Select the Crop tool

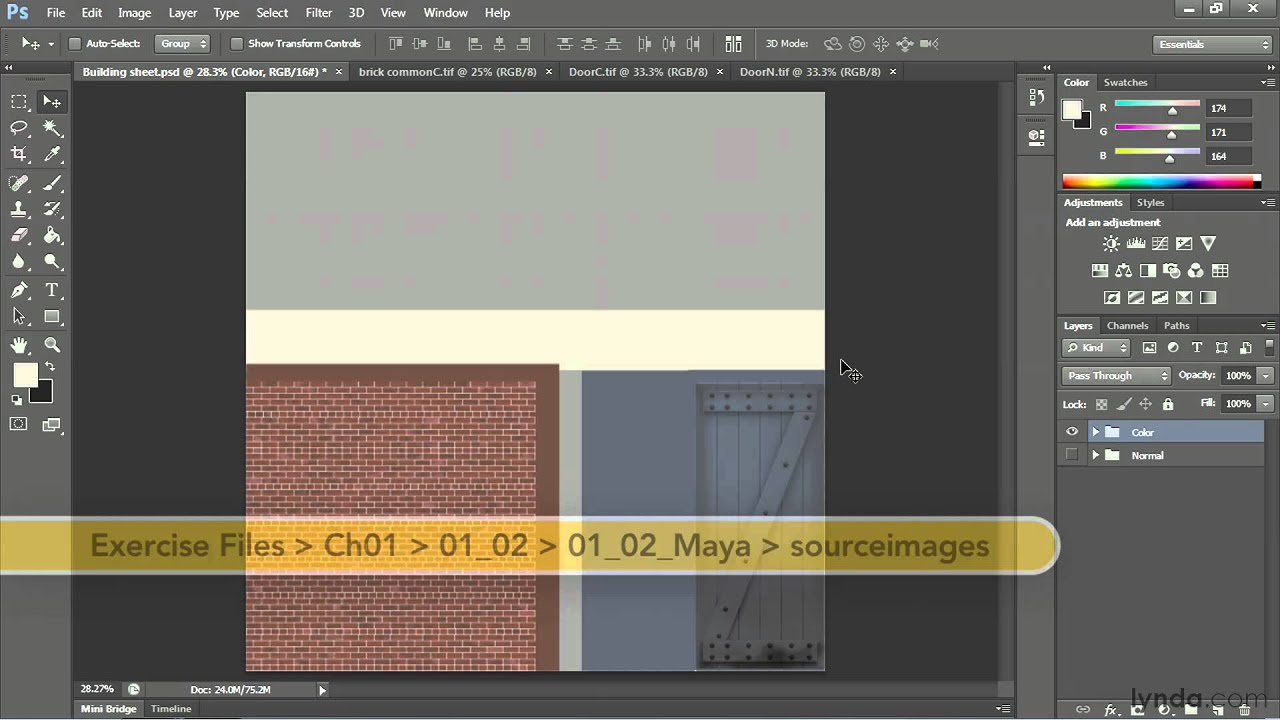pos(19,154)
